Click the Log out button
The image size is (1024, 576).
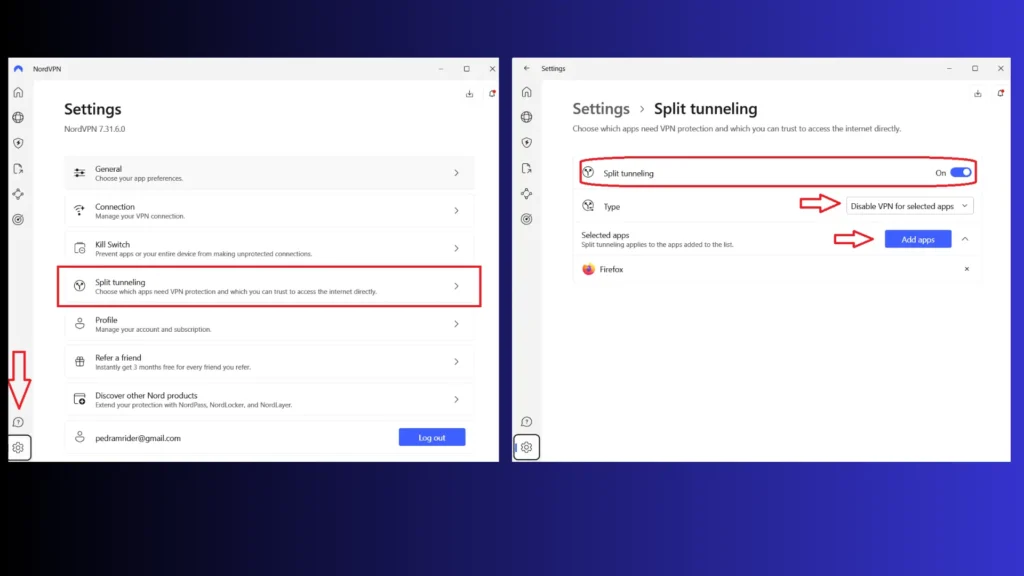(x=432, y=438)
